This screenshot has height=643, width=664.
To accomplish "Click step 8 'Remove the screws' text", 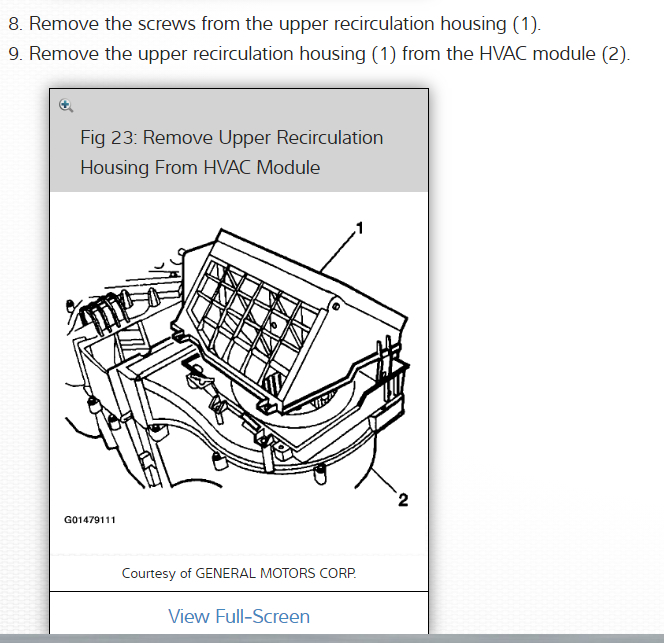I will 274,23.
